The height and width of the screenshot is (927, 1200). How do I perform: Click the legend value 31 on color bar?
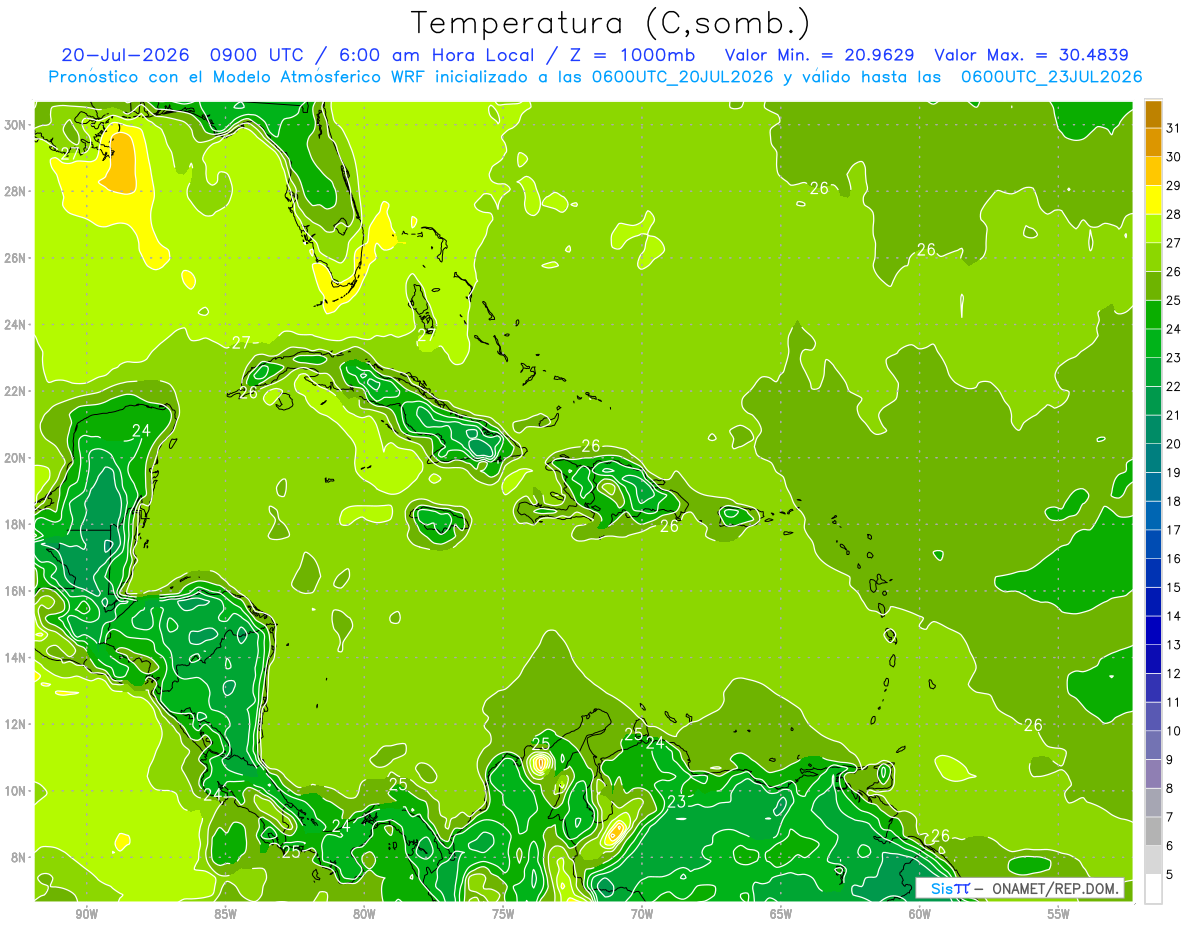[1174, 127]
